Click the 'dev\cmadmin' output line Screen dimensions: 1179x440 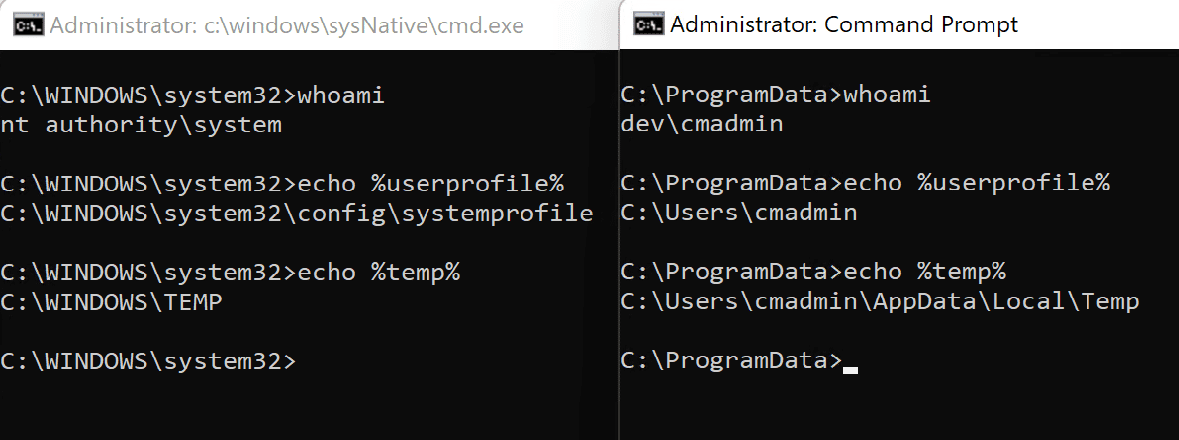click(702, 123)
